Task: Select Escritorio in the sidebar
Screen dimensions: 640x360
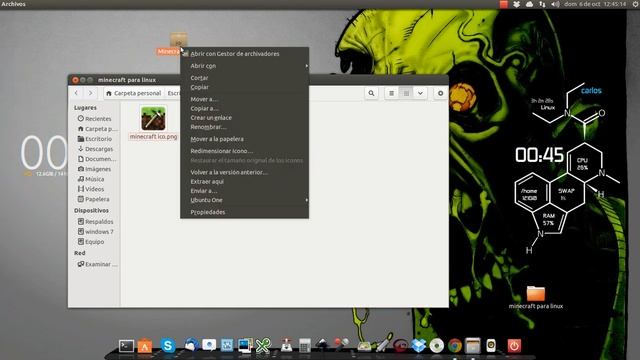Action: click(x=95, y=139)
